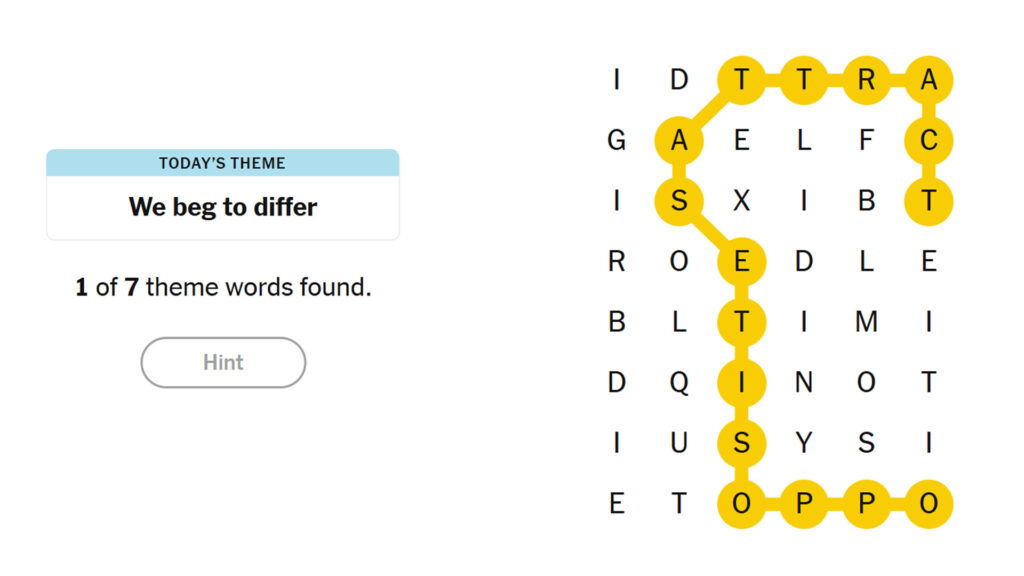
Task: Select the letter G in the grid
Action: click(616, 140)
